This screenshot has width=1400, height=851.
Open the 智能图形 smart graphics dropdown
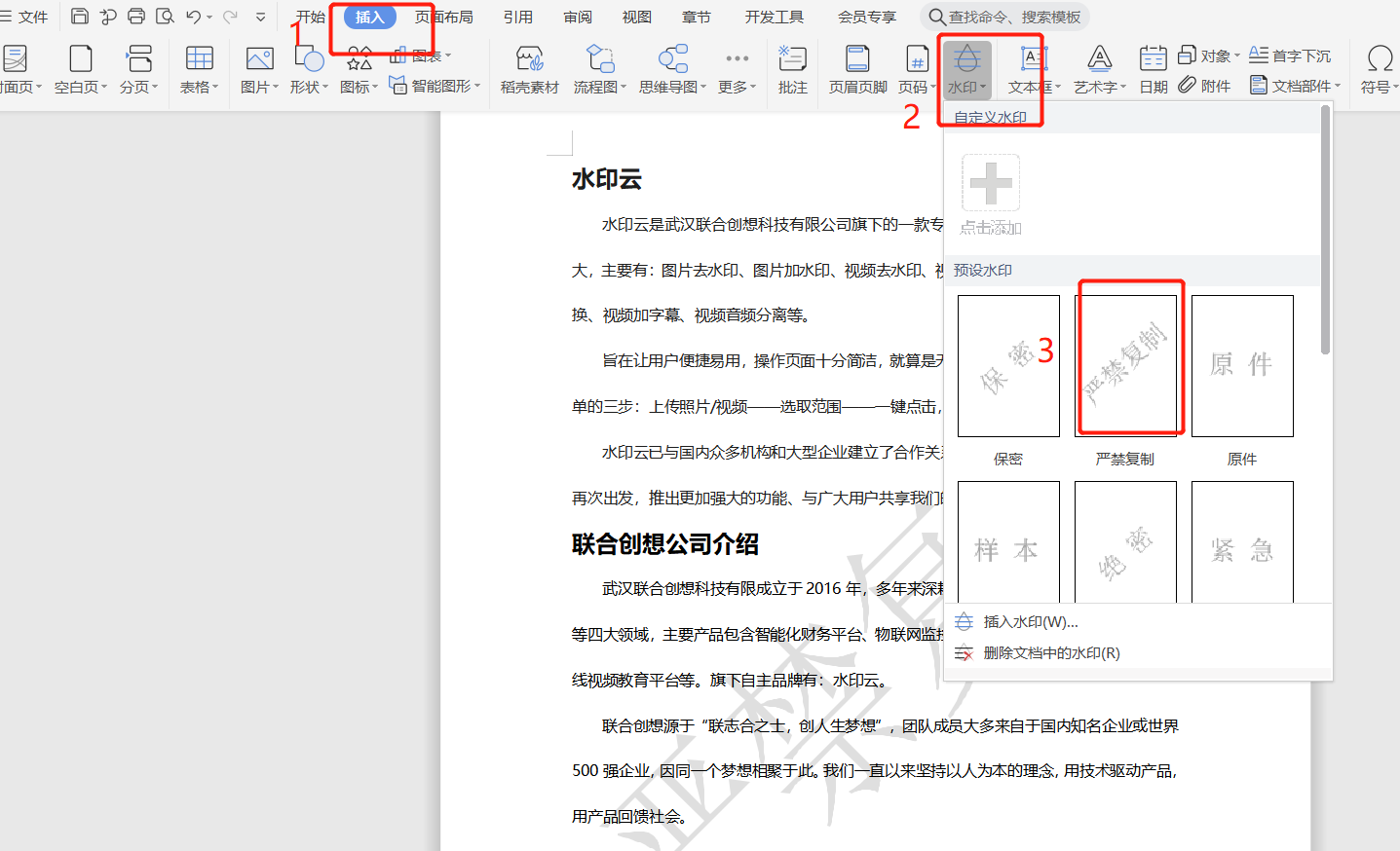click(435, 86)
